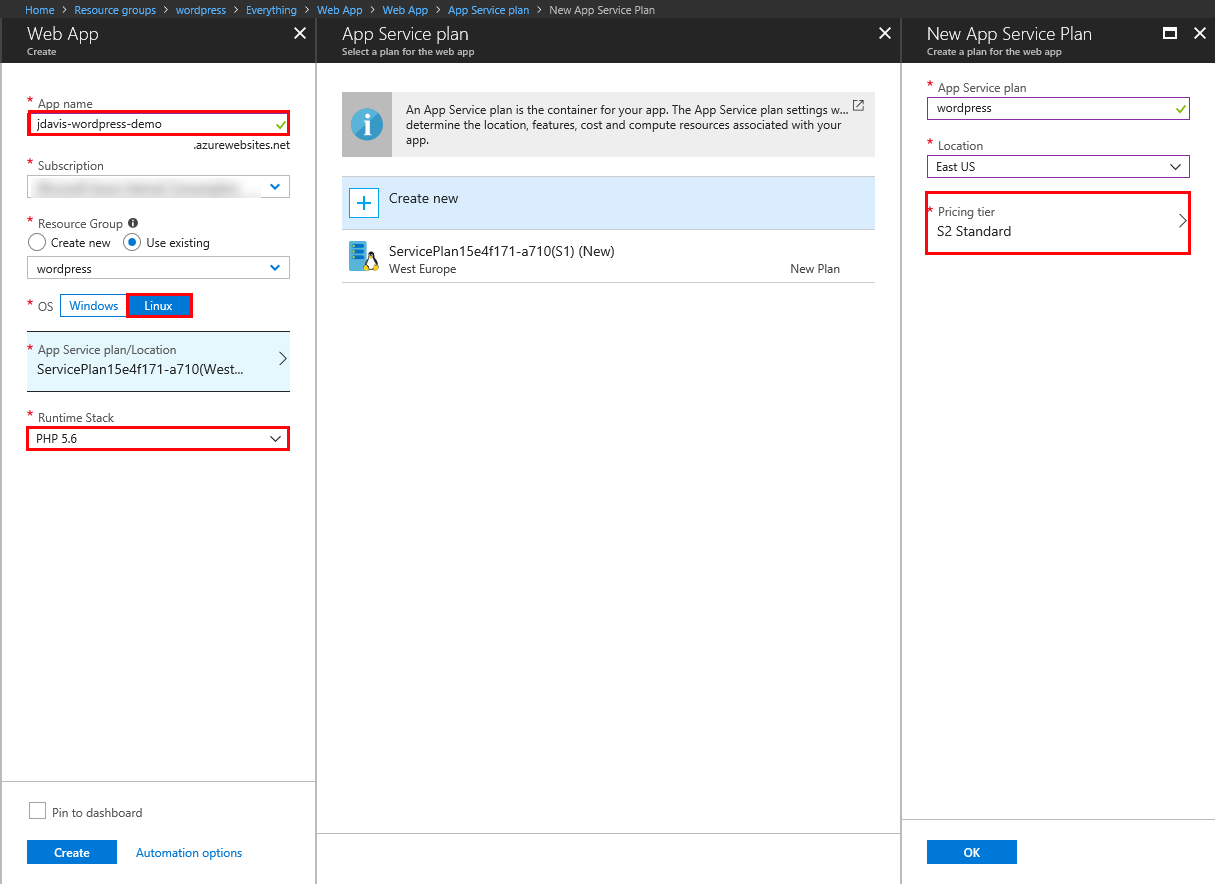Go to Home in breadcrumb

tap(39, 10)
